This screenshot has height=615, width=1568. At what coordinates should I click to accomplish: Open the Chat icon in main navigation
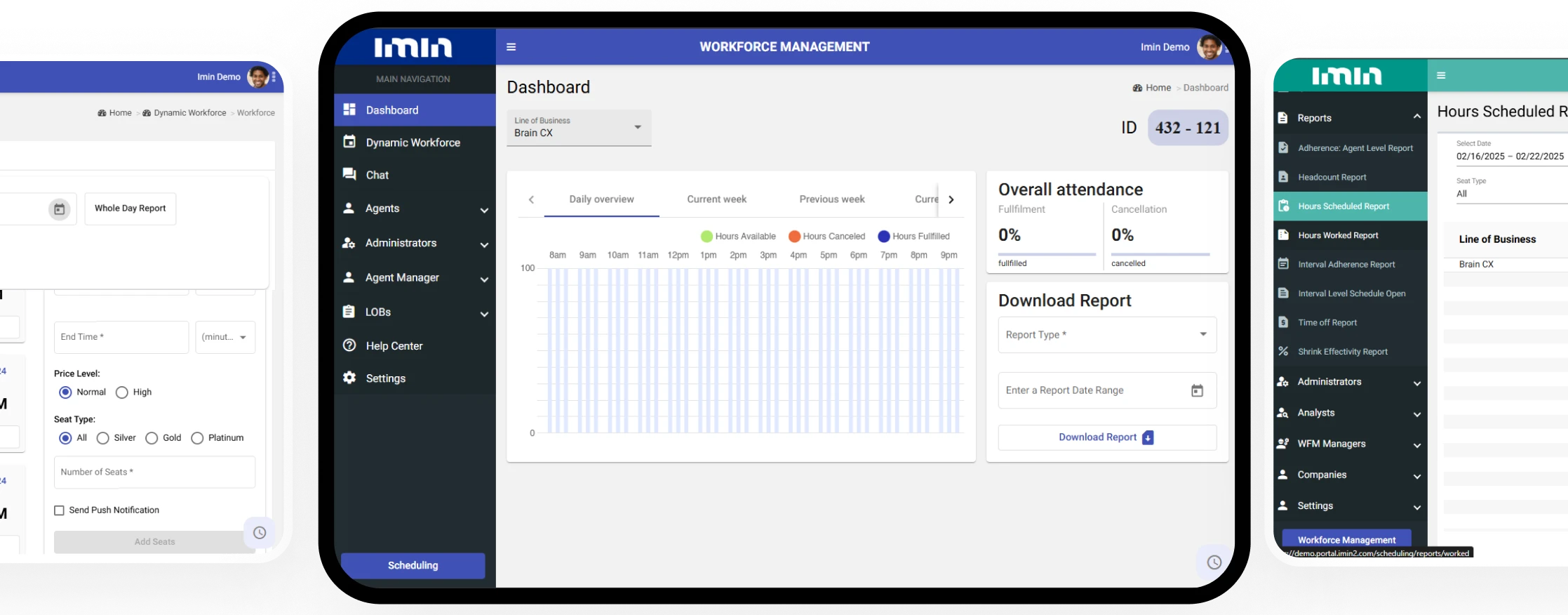349,175
